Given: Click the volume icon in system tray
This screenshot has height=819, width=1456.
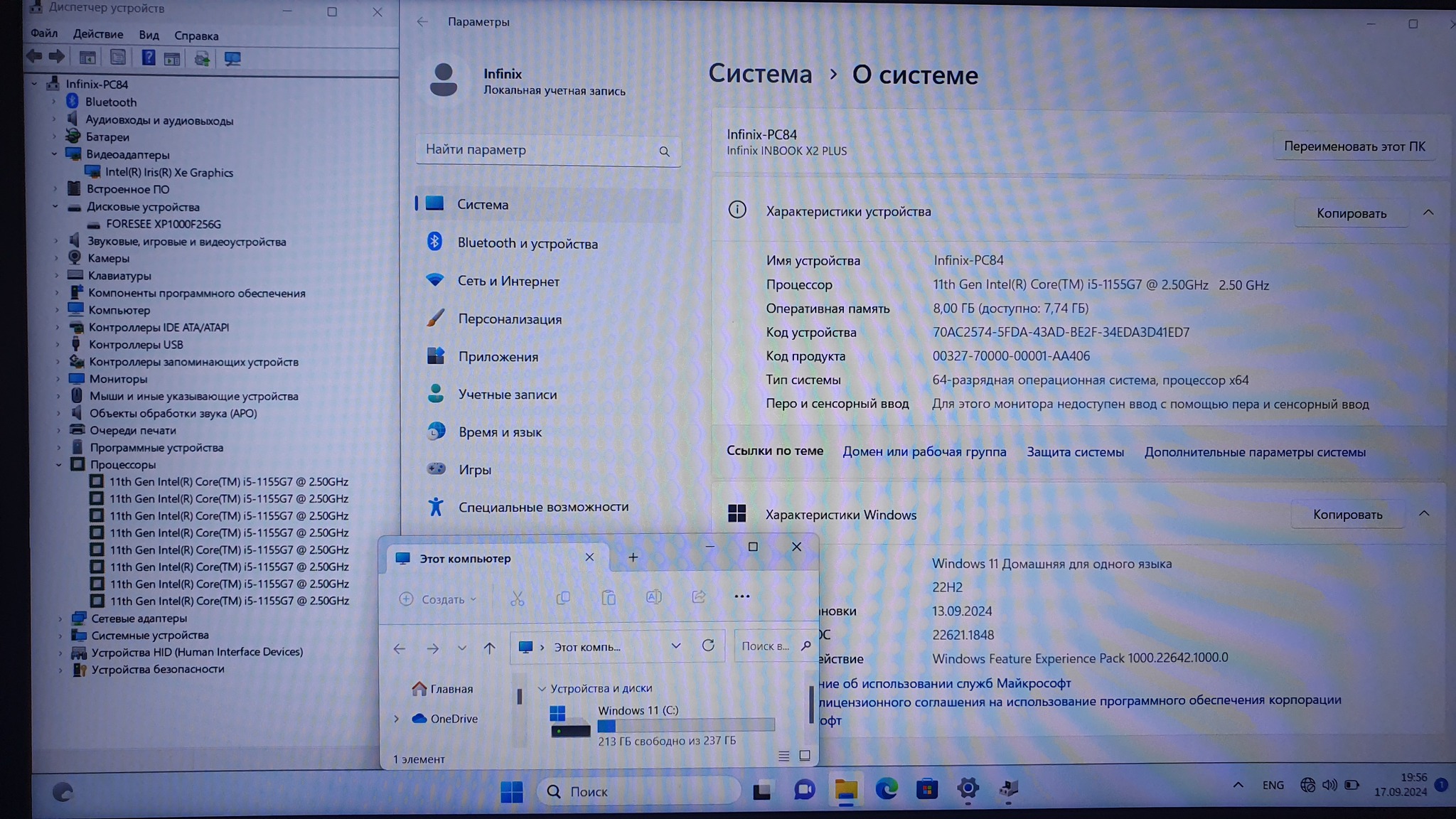Looking at the screenshot, I should 1329,786.
